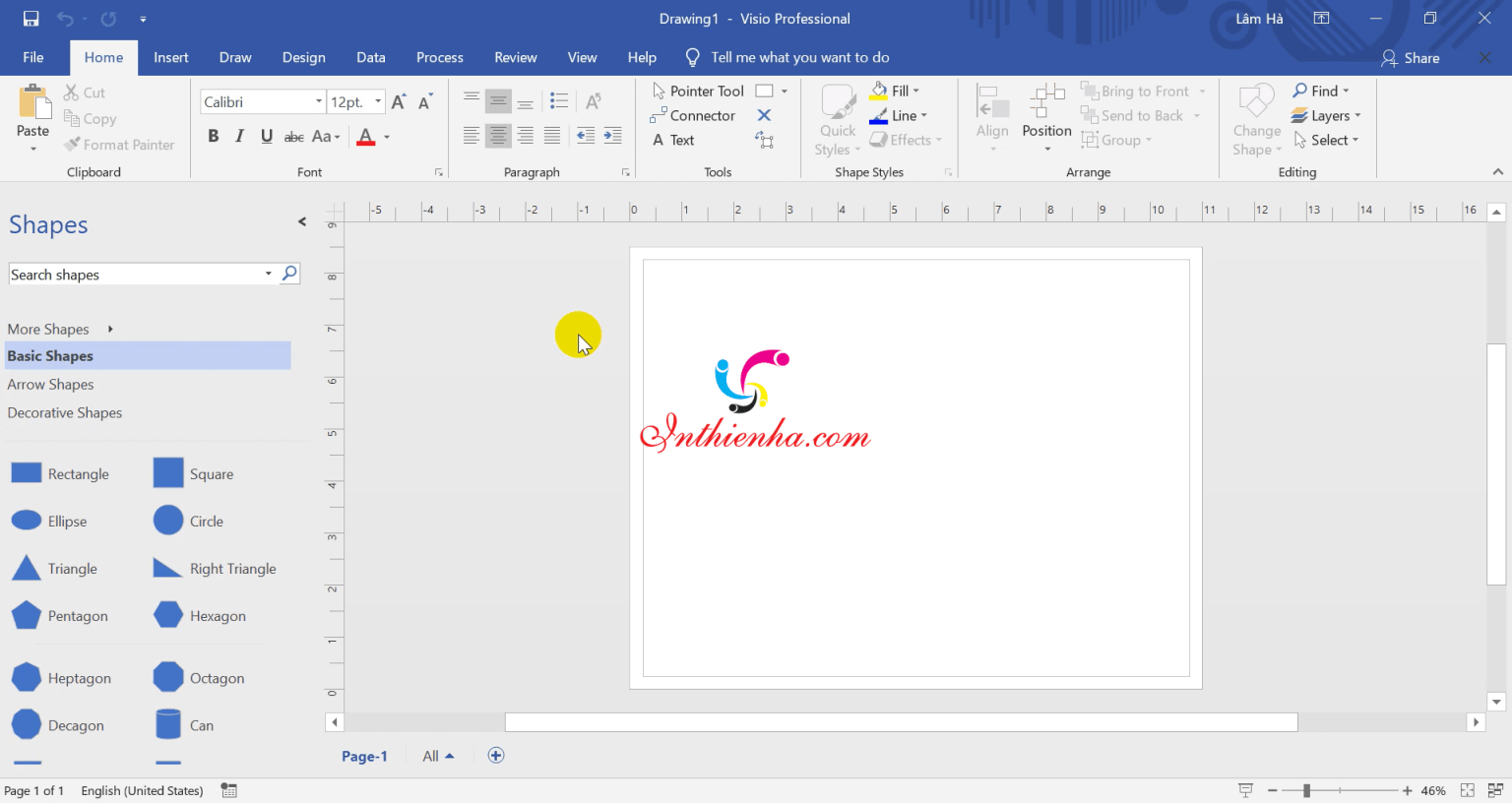Switch to the Insert ribbon tab

(x=170, y=57)
